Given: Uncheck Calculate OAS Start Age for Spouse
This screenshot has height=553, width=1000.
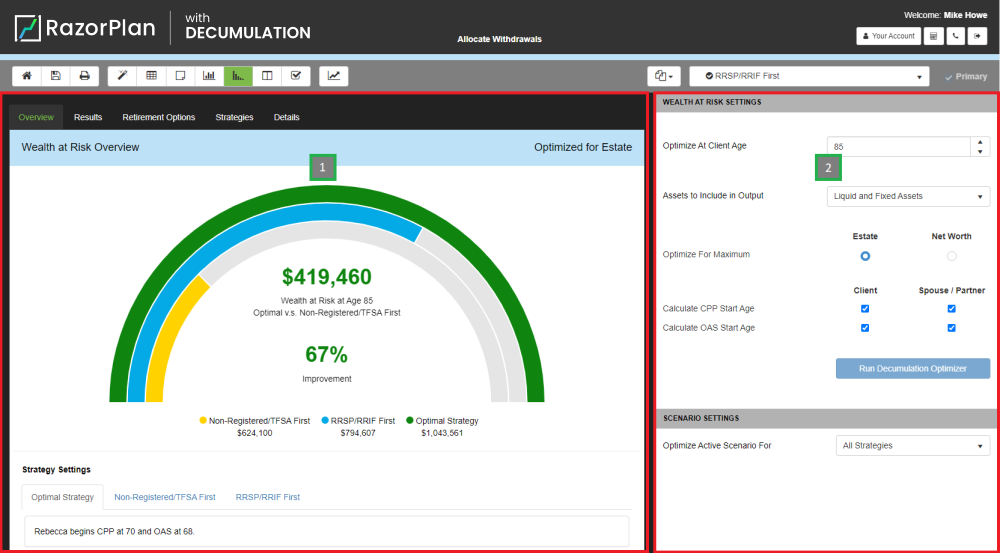Looking at the screenshot, I should [951, 328].
